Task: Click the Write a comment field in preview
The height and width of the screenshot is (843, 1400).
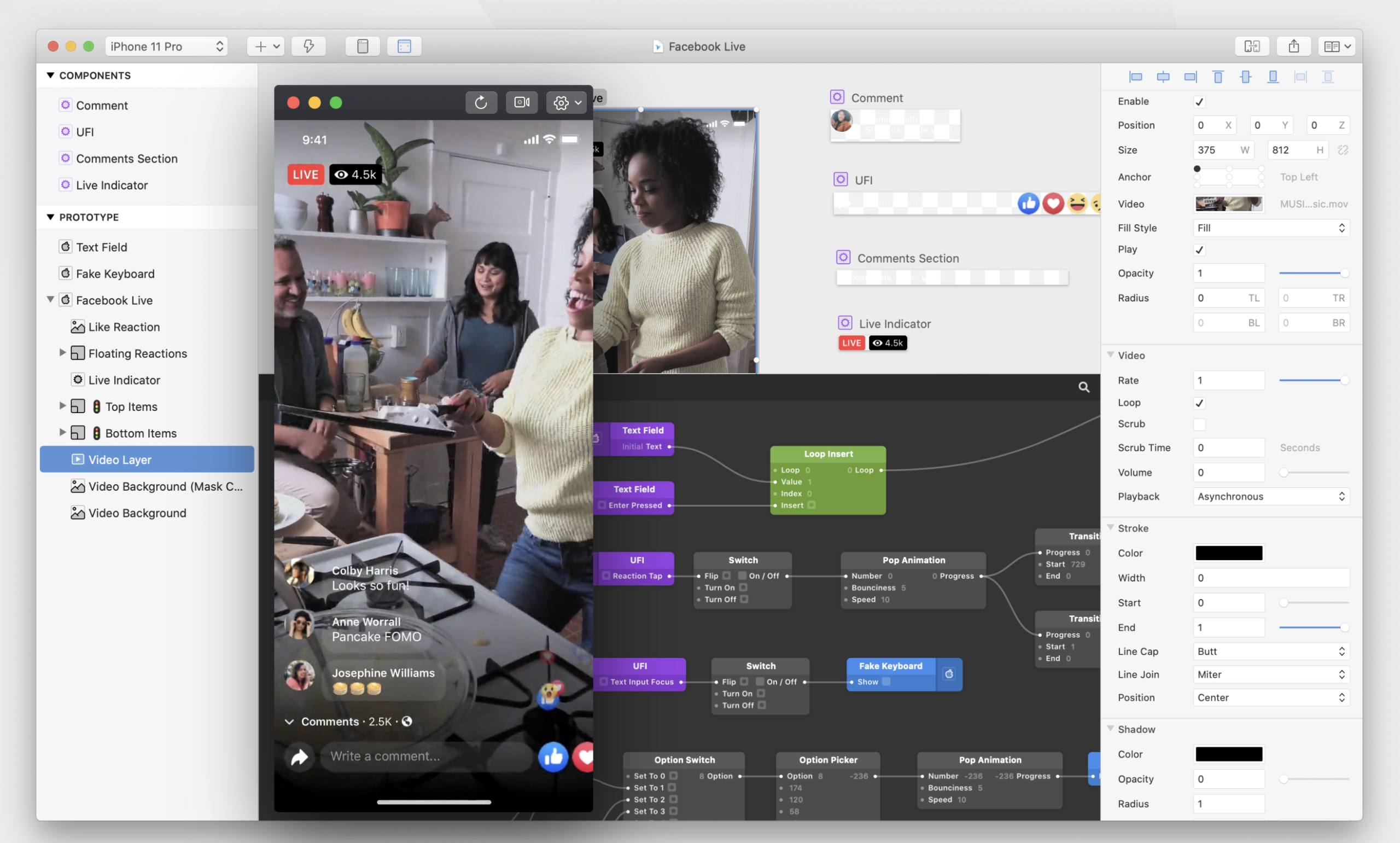Action: (426, 757)
